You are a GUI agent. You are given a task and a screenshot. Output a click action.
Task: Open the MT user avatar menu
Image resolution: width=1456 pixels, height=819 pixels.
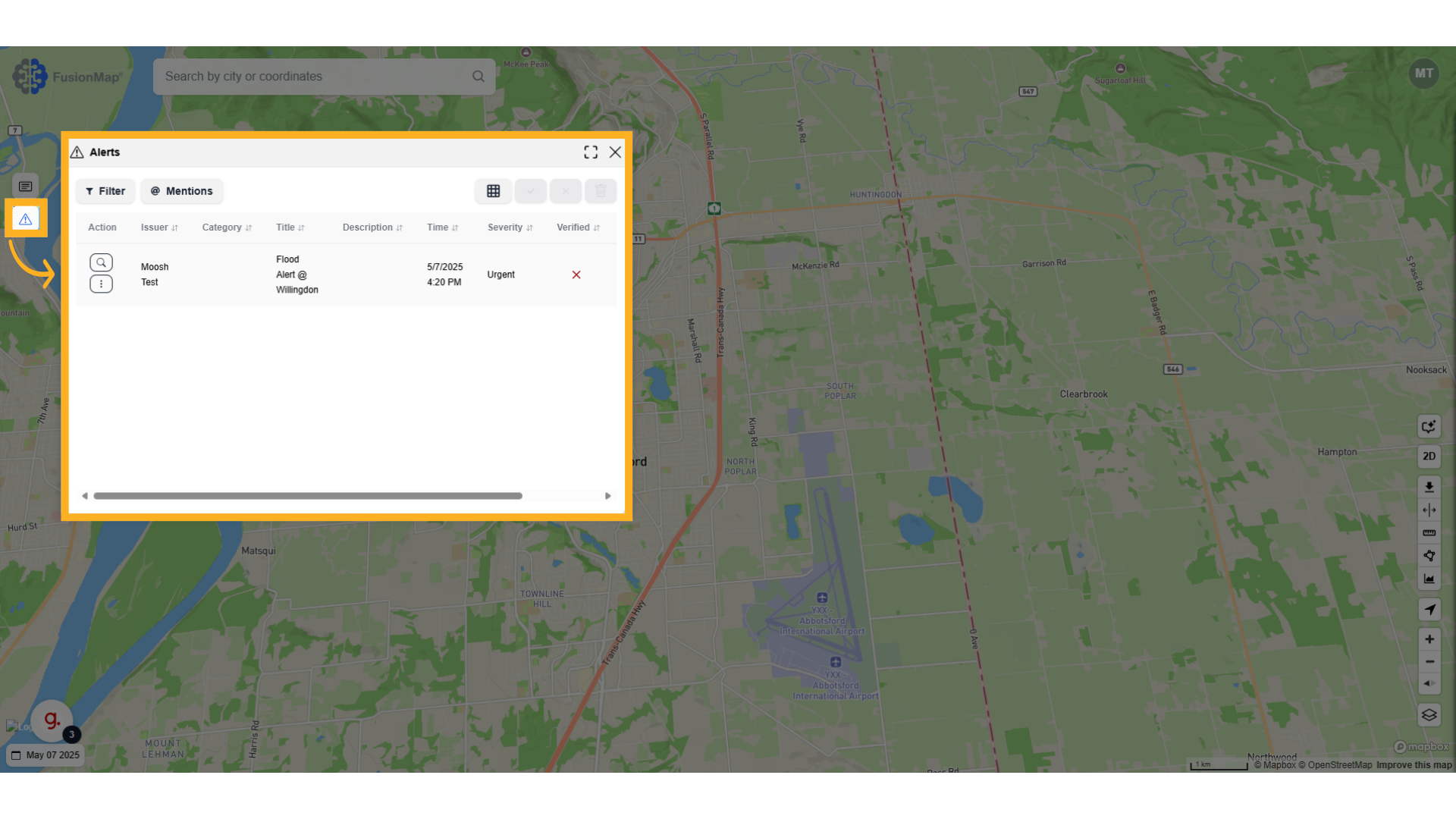pyautogui.click(x=1423, y=74)
